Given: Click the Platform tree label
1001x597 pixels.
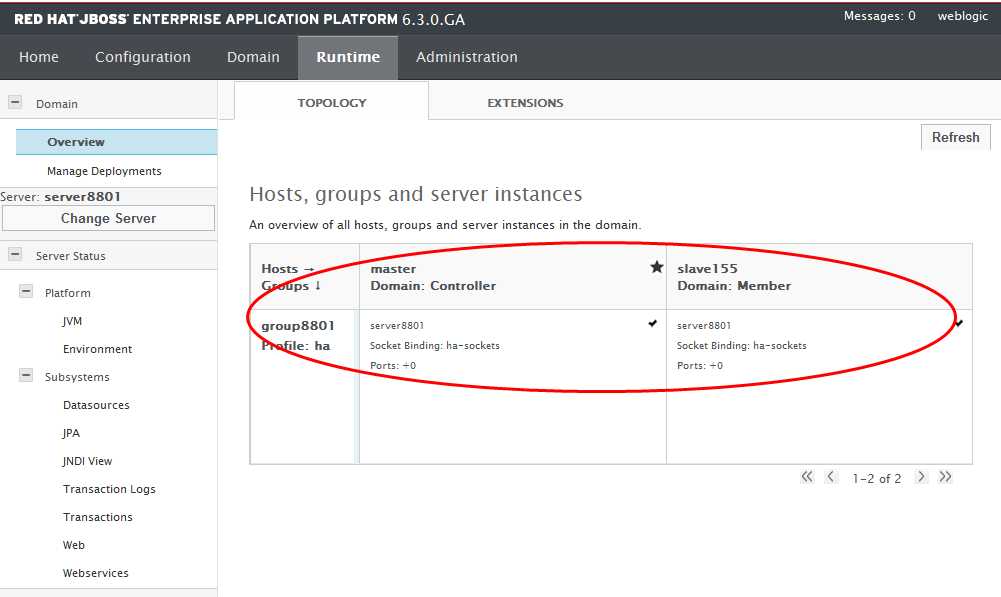Looking at the screenshot, I should [x=67, y=293].
